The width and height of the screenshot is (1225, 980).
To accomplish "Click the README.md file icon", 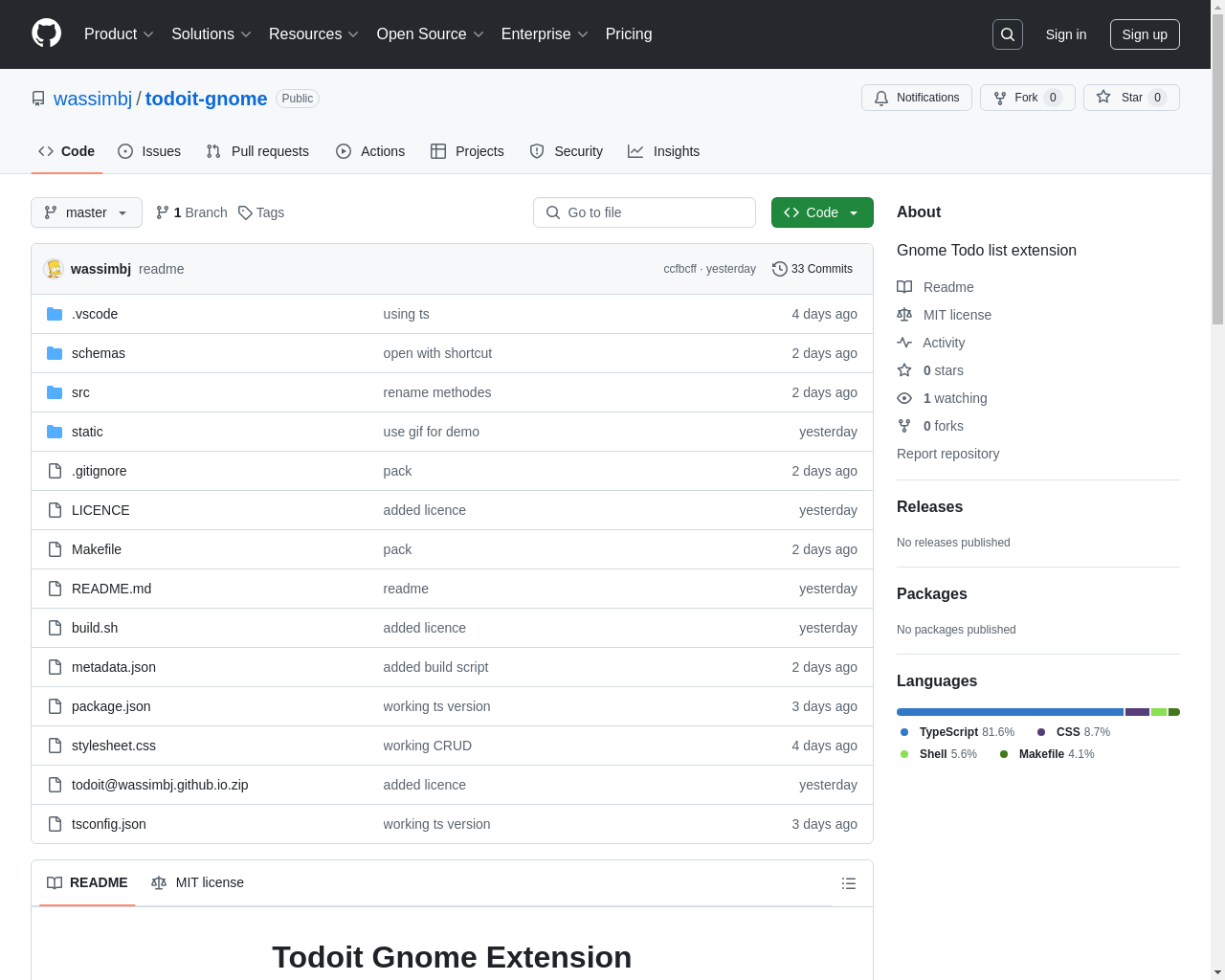I will point(55,589).
